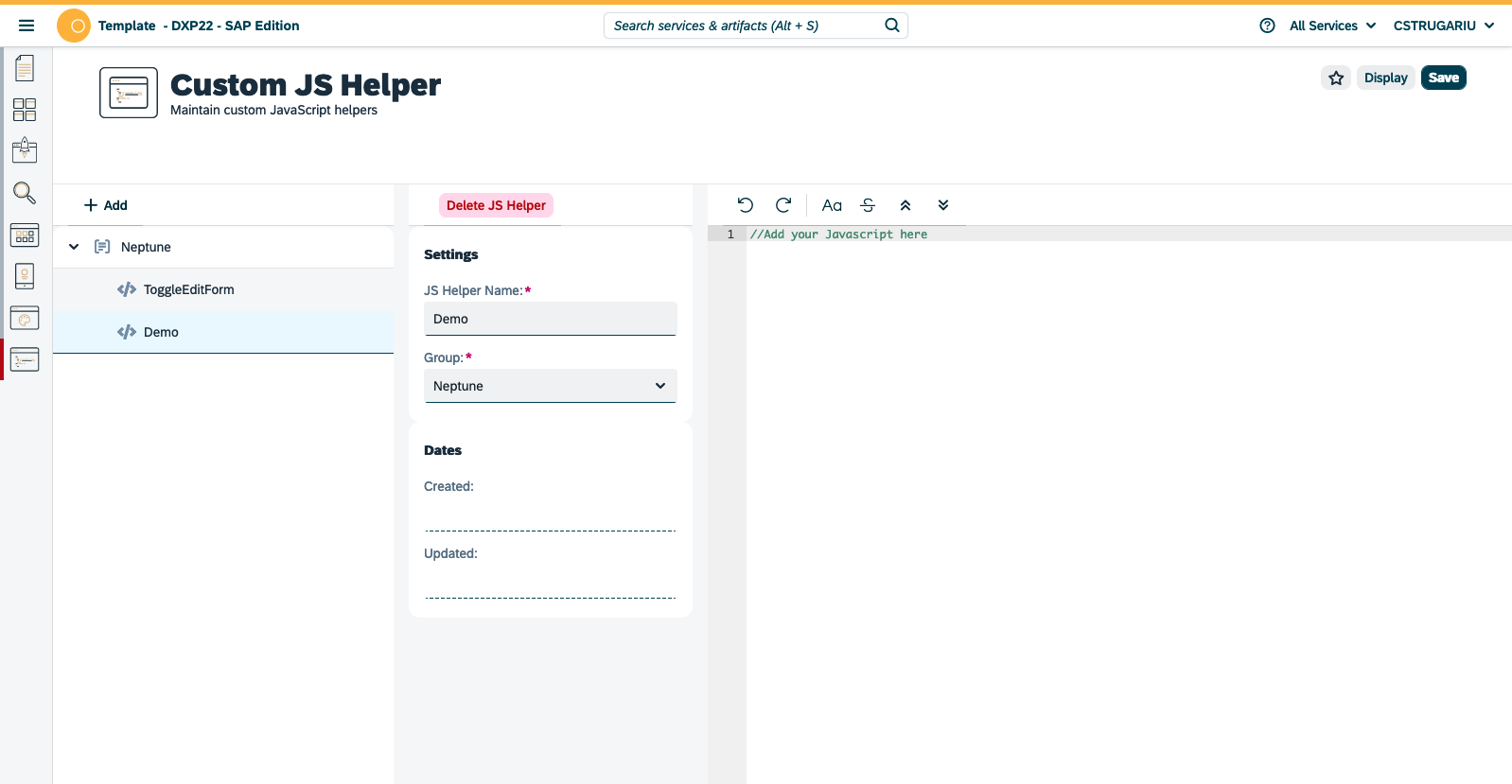Open the rocket launch icon in sidebar
This screenshot has width=1512, height=784.
tap(25, 150)
